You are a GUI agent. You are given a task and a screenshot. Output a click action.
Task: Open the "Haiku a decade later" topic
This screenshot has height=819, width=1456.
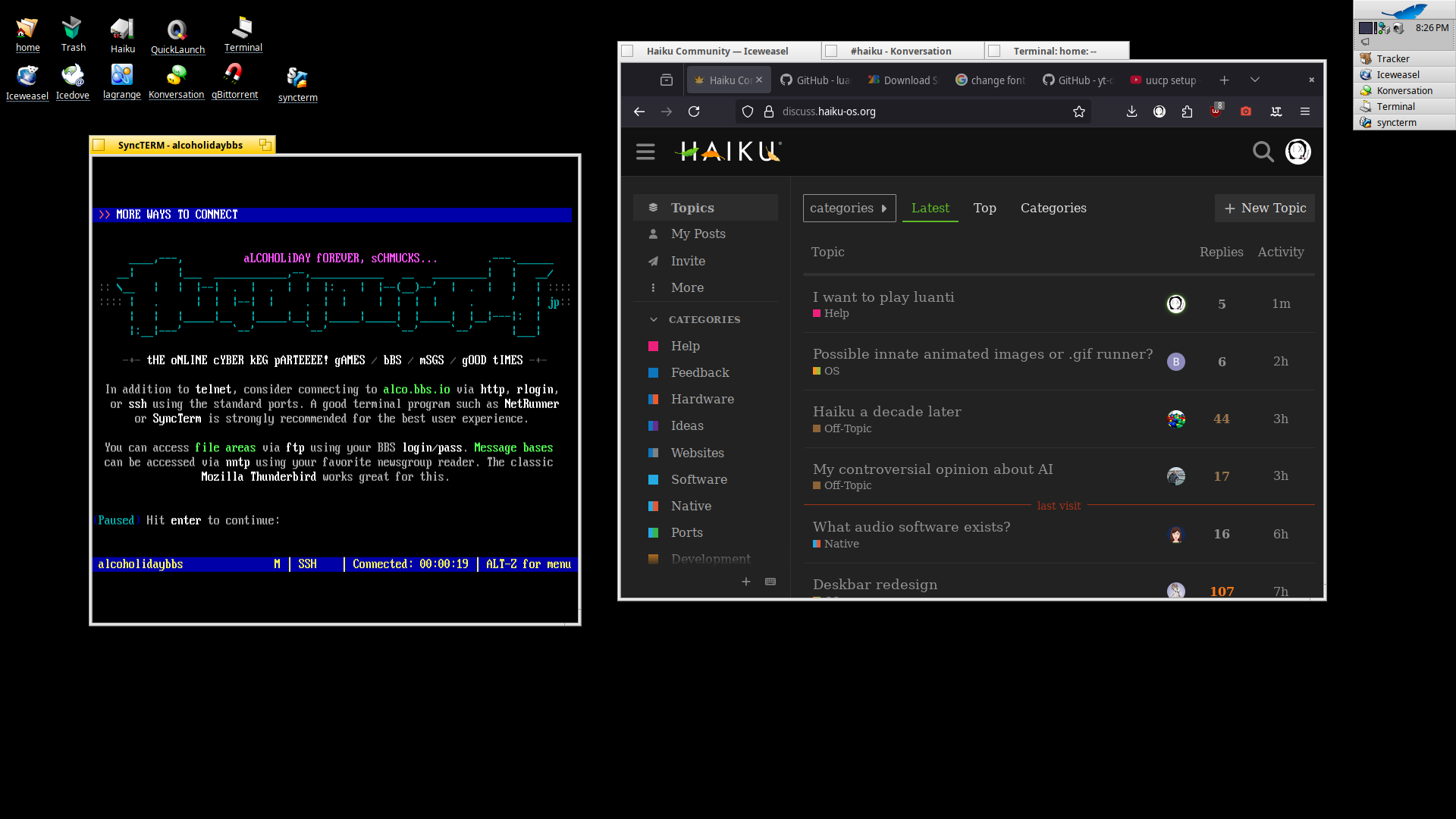(x=886, y=411)
